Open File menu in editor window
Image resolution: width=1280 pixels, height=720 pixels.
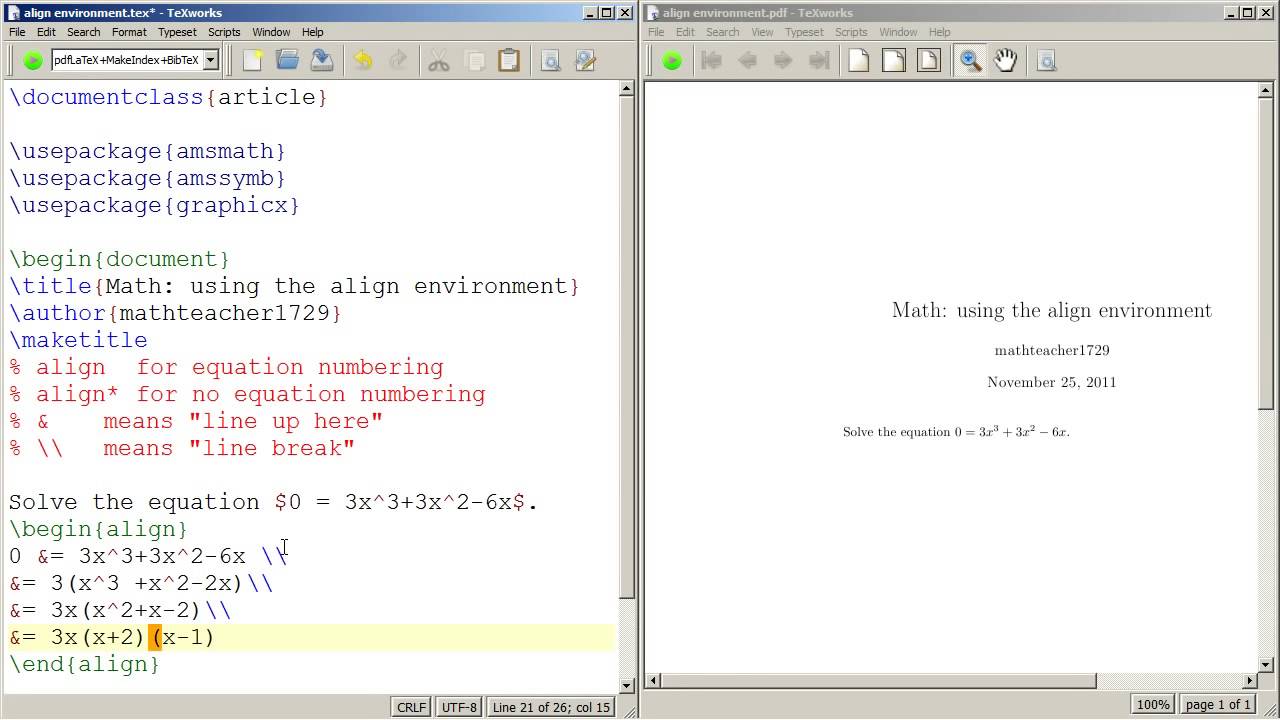pos(17,32)
